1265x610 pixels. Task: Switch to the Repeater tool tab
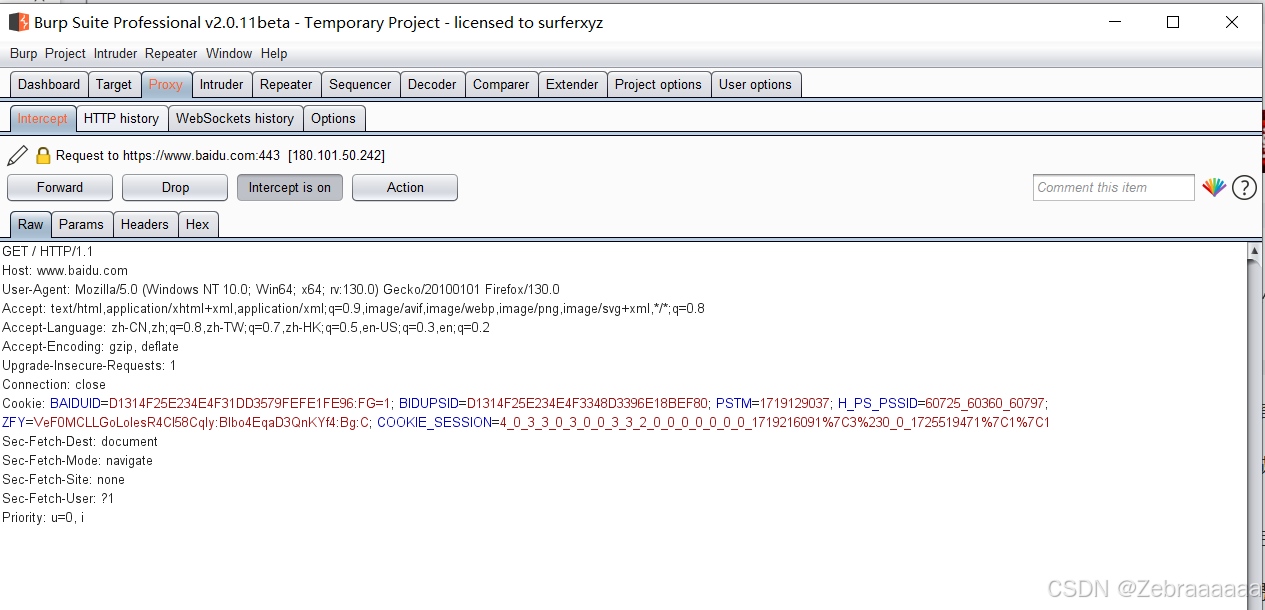[x=286, y=84]
